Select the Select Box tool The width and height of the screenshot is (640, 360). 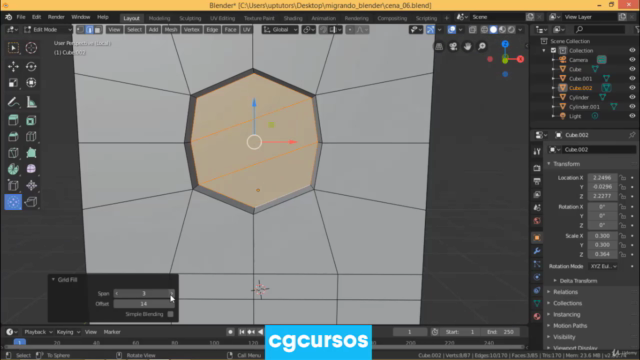pos(13,48)
